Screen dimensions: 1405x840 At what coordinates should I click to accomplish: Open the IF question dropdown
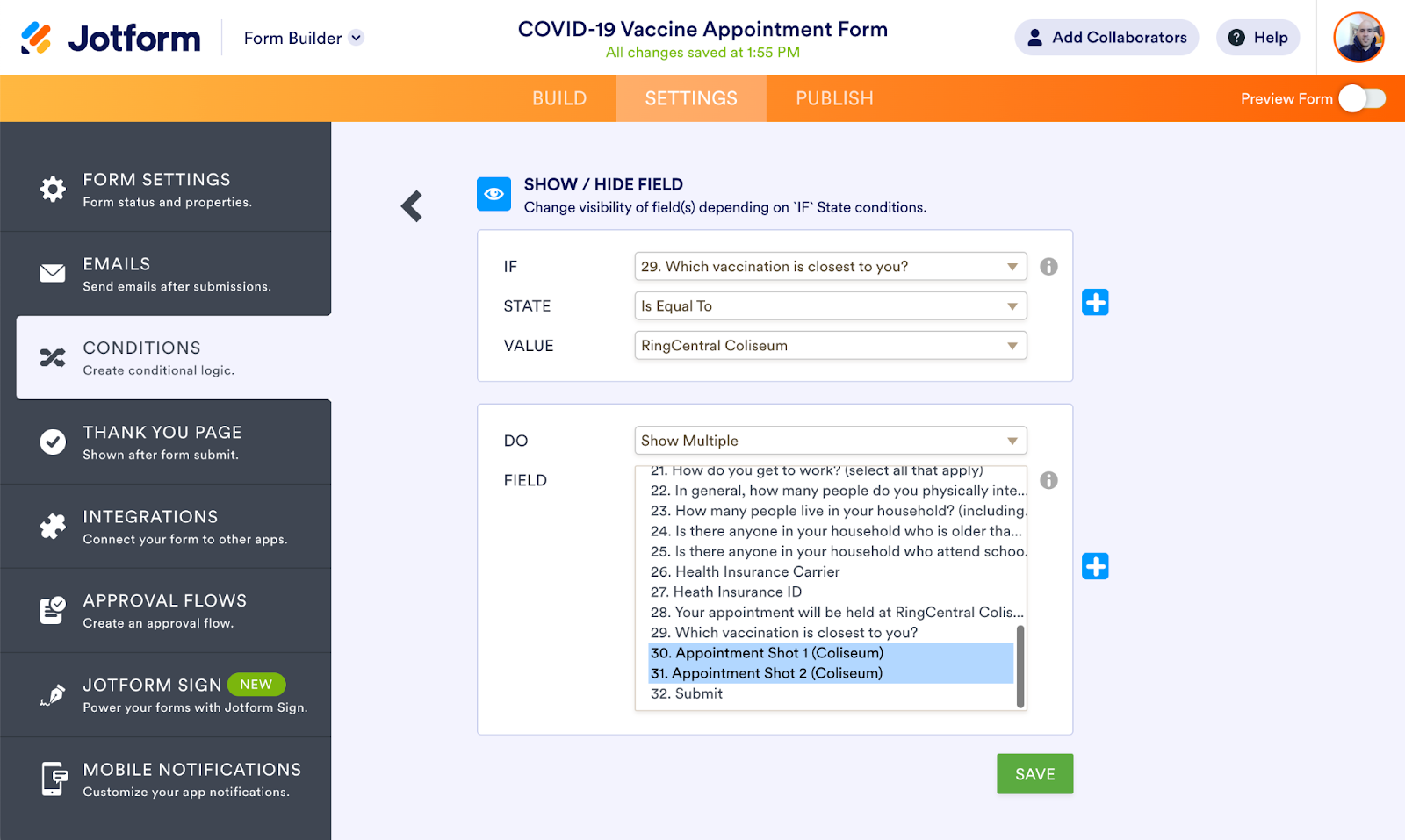[x=830, y=267]
